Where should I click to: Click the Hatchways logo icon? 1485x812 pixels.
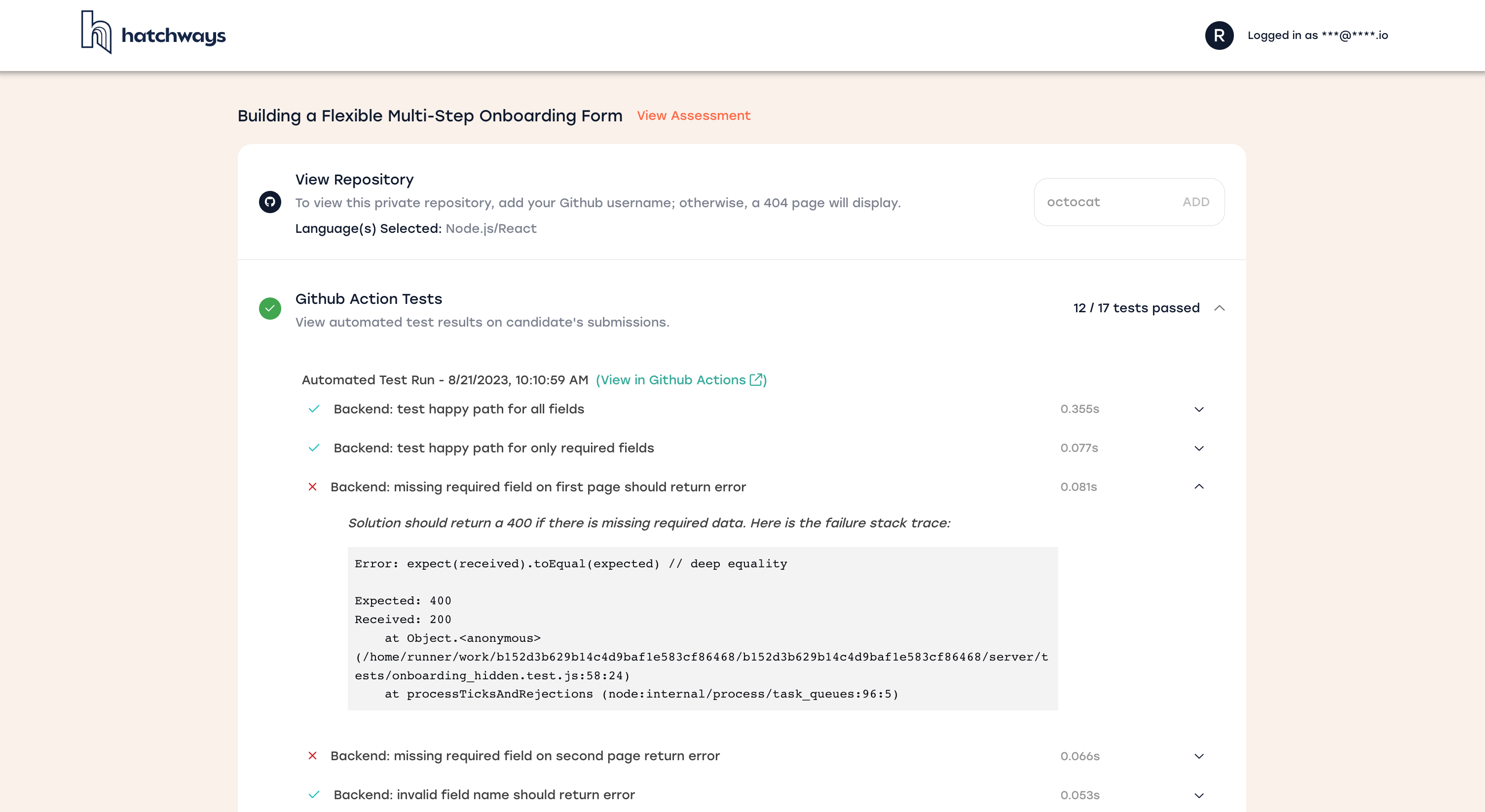96,33
